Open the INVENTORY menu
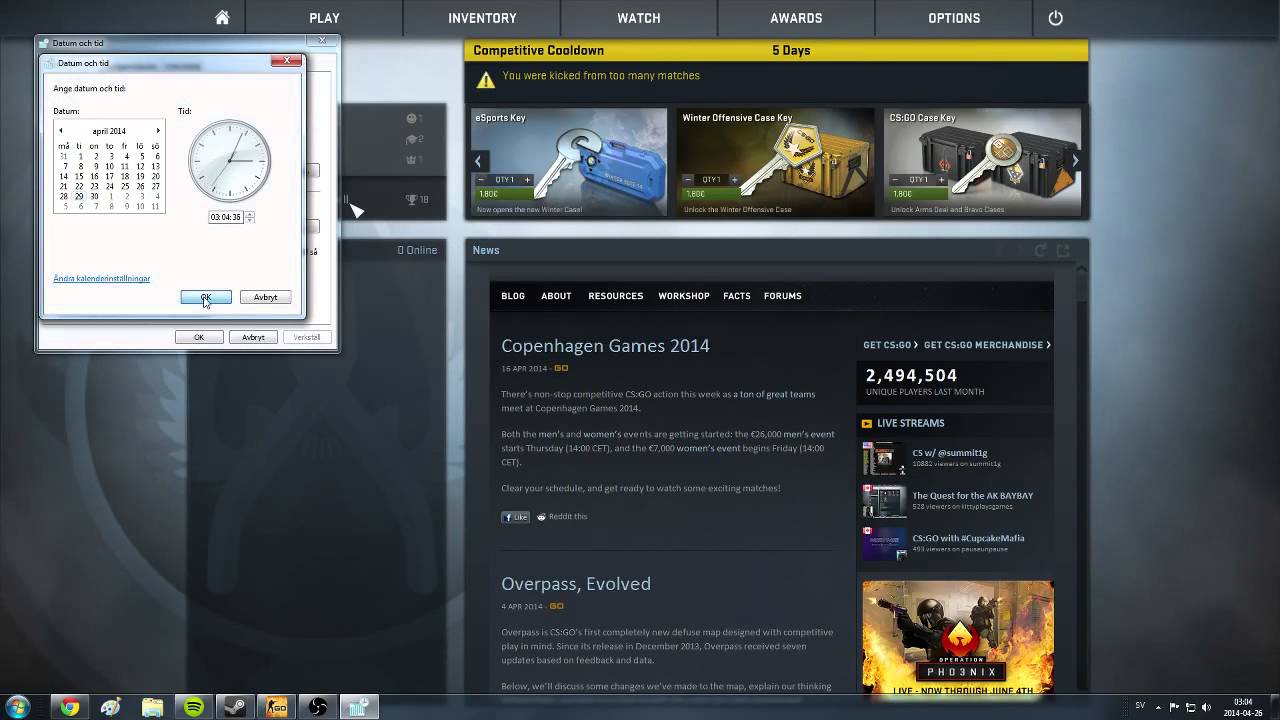Viewport: 1280px width, 720px height. [482, 18]
